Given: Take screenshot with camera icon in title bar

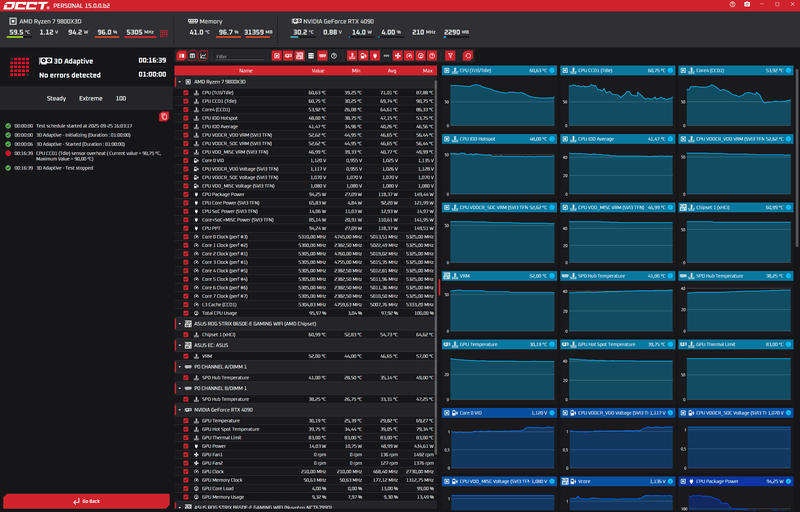Looking at the screenshot, I should tap(747, 5).
